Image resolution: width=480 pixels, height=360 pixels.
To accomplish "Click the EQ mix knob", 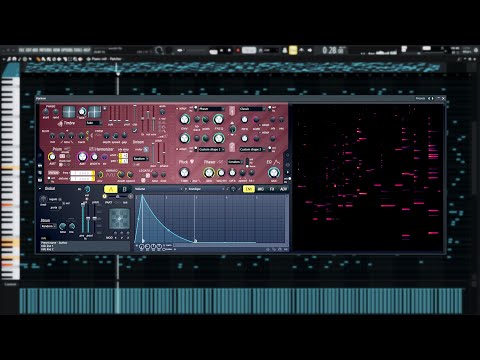I will coord(274,172).
